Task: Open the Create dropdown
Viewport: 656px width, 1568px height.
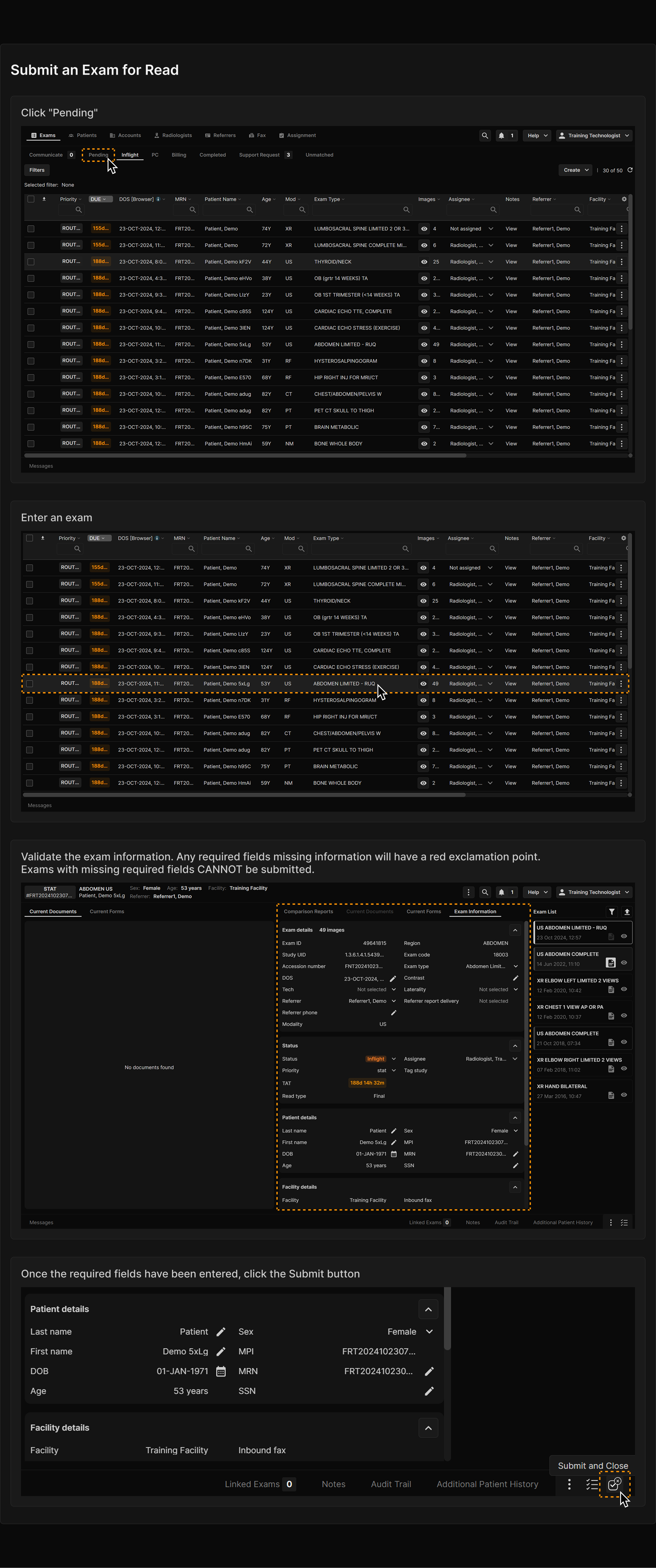Action: (575, 170)
